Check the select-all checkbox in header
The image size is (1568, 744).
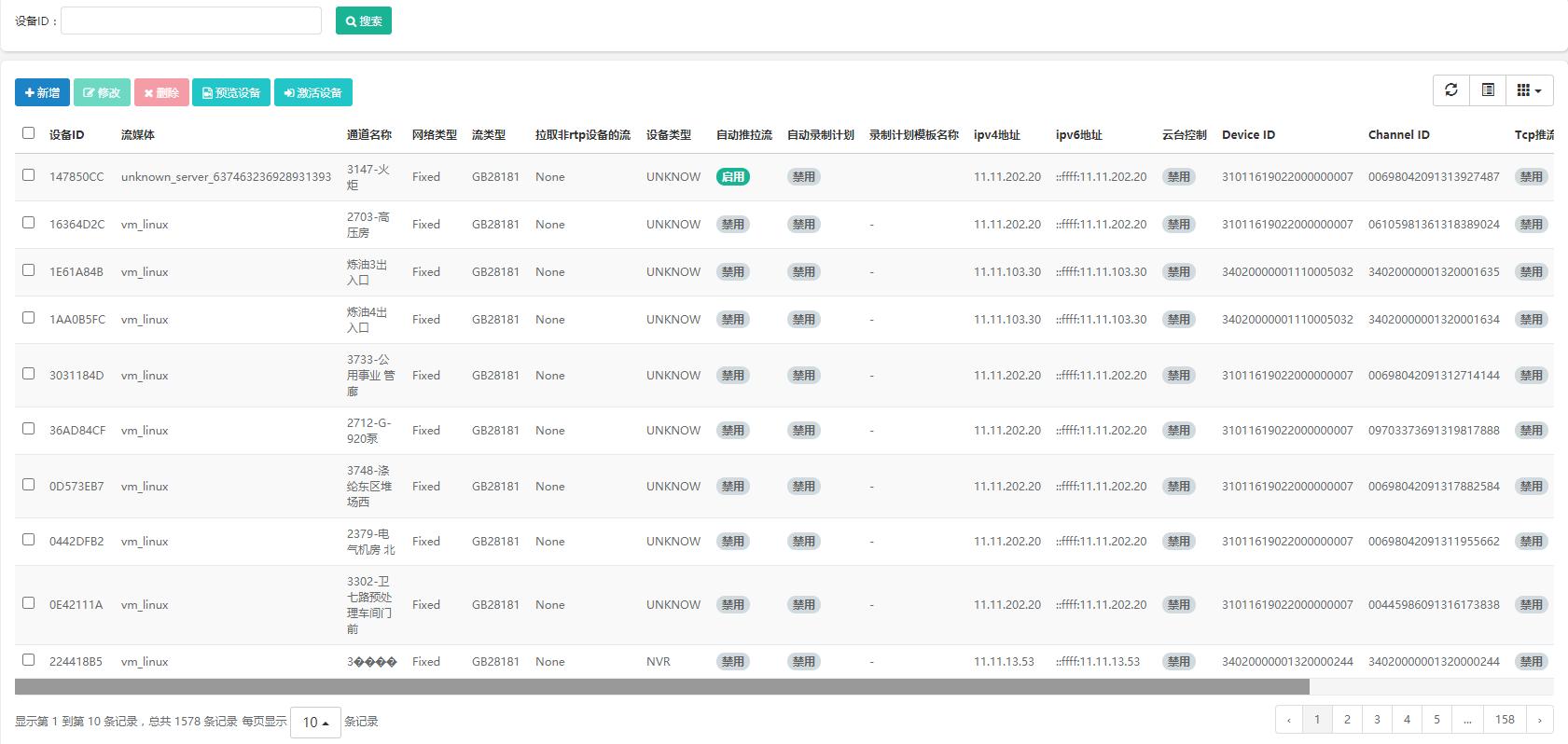click(28, 133)
